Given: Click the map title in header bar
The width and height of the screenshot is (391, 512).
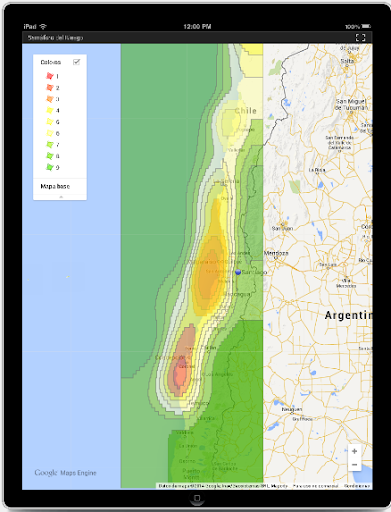Looking at the screenshot, I should point(55,38).
